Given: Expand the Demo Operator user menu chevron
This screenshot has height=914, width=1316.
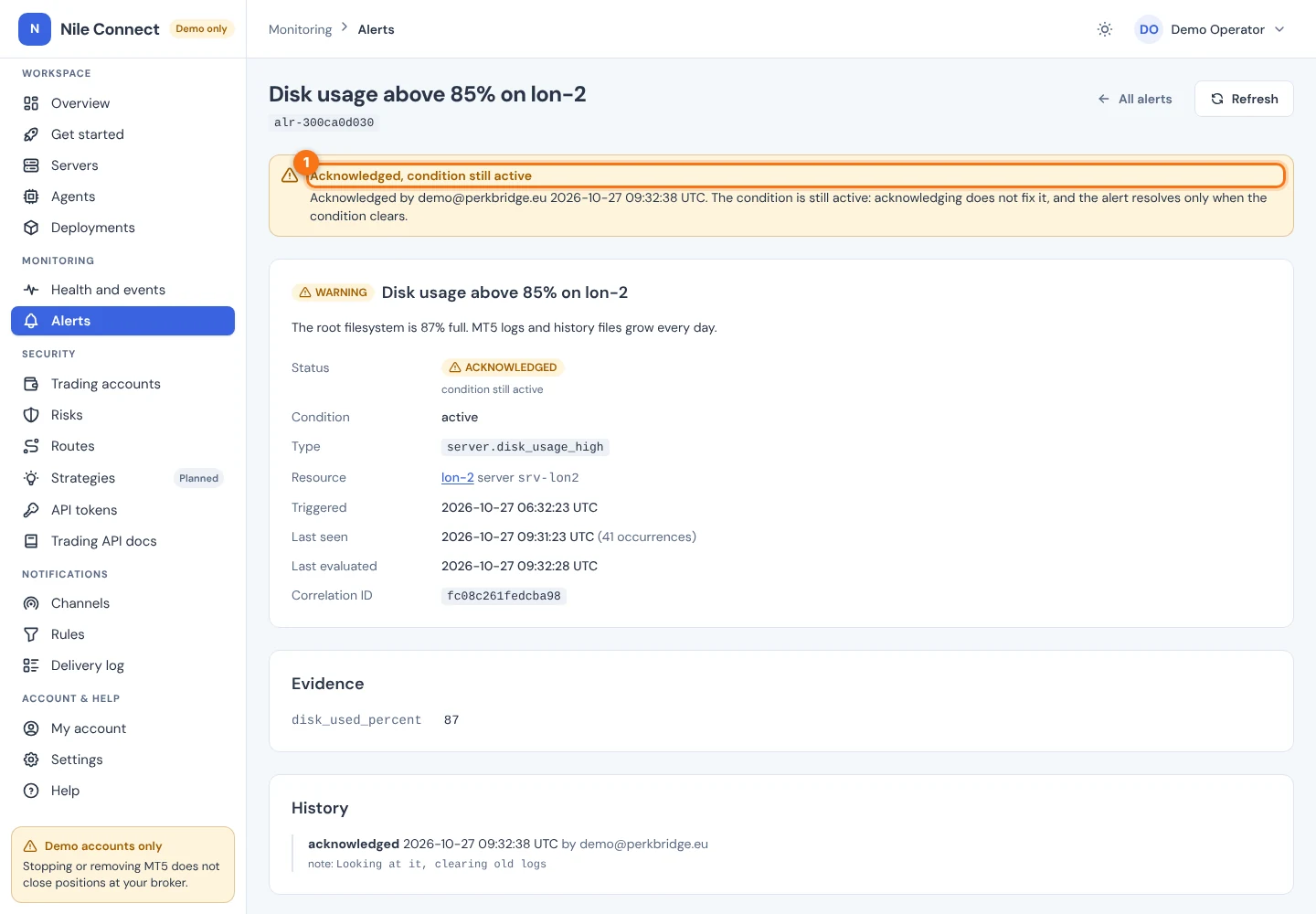Looking at the screenshot, I should point(1279,29).
